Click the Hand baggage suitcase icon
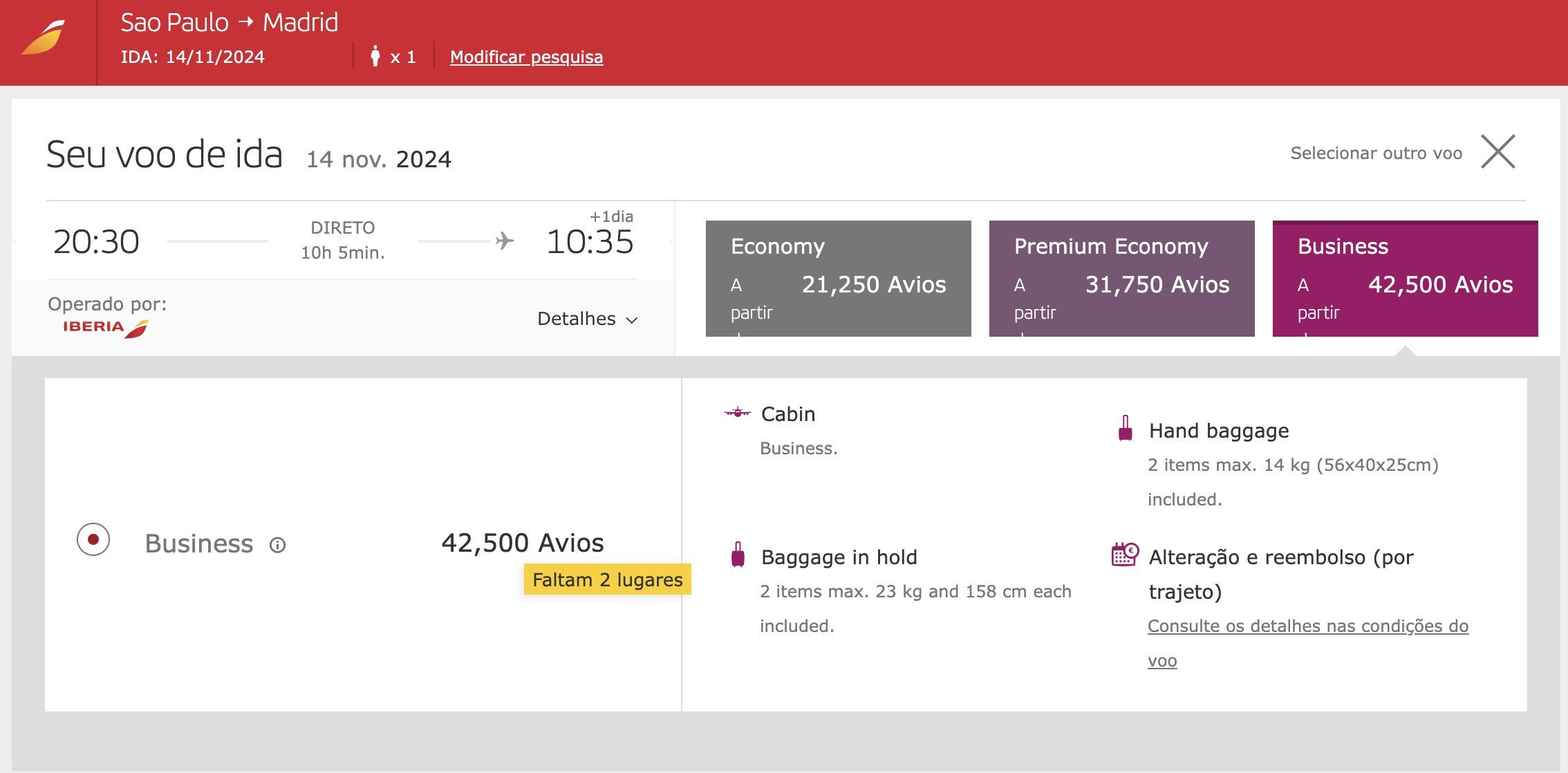Viewport: 1568px width, 773px height. [x=1125, y=428]
